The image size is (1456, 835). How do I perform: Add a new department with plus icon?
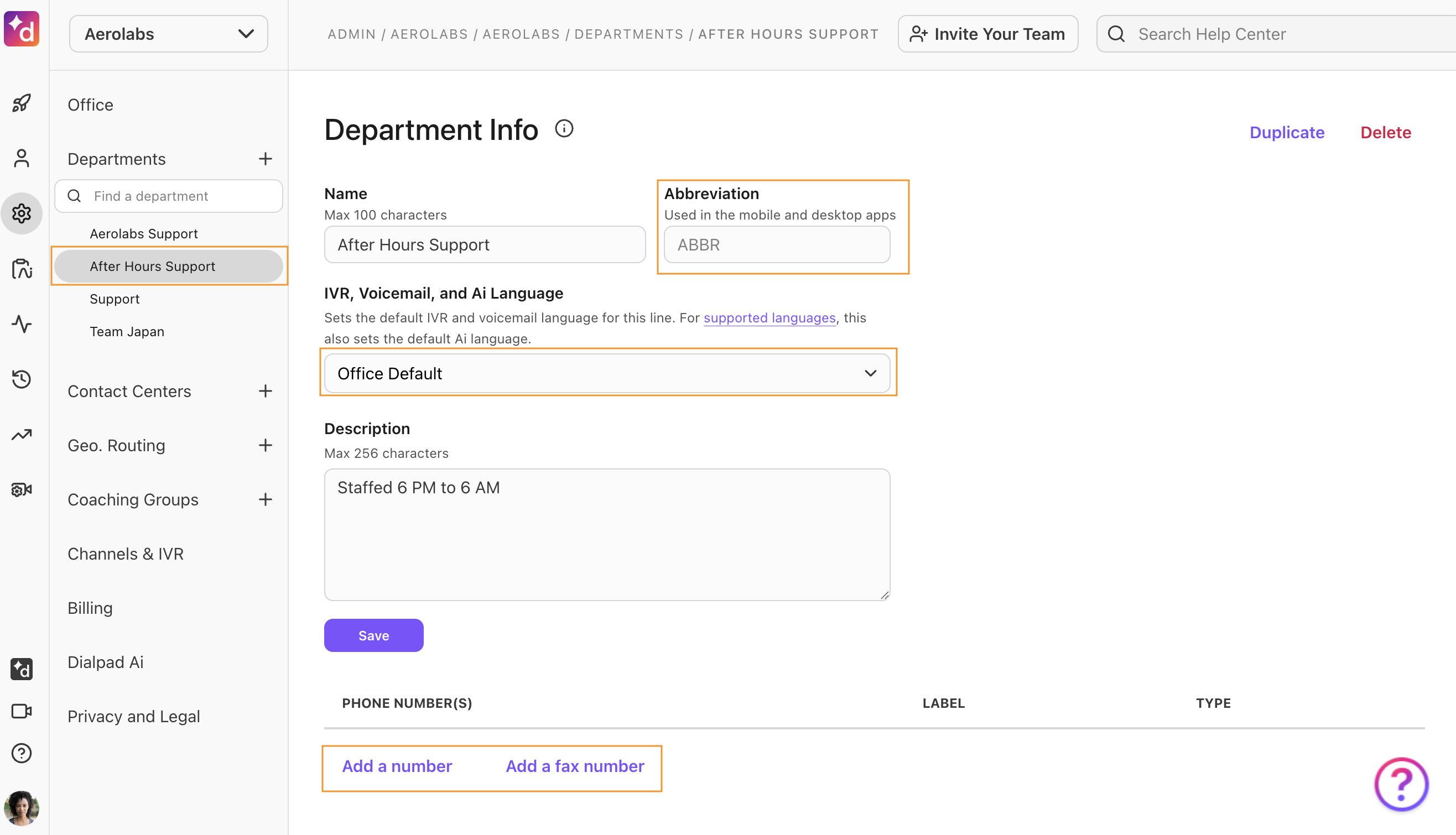(265, 159)
